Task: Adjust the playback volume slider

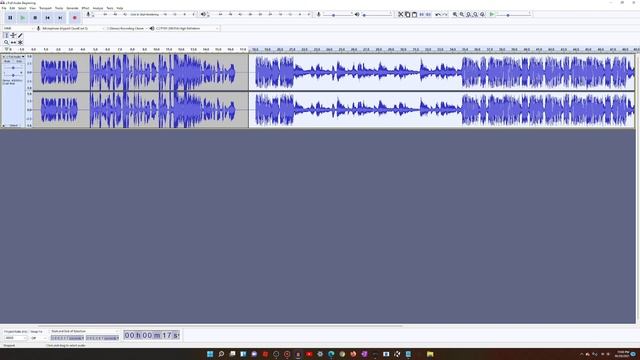Action: point(376,15)
